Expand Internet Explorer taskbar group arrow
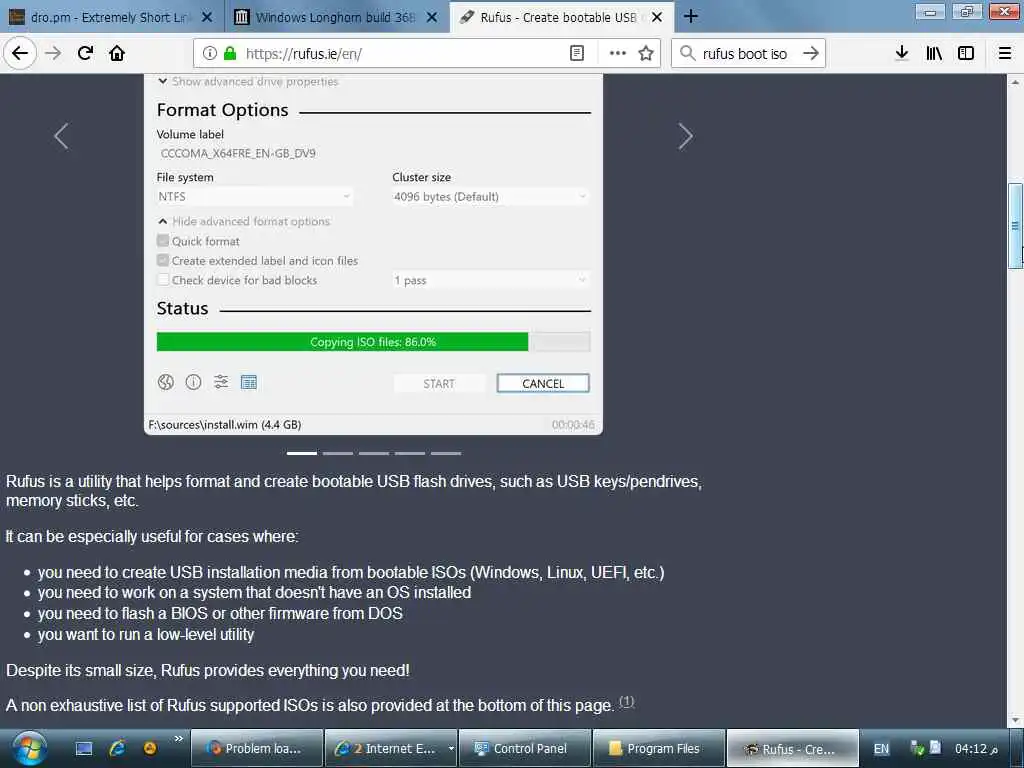 451,748
